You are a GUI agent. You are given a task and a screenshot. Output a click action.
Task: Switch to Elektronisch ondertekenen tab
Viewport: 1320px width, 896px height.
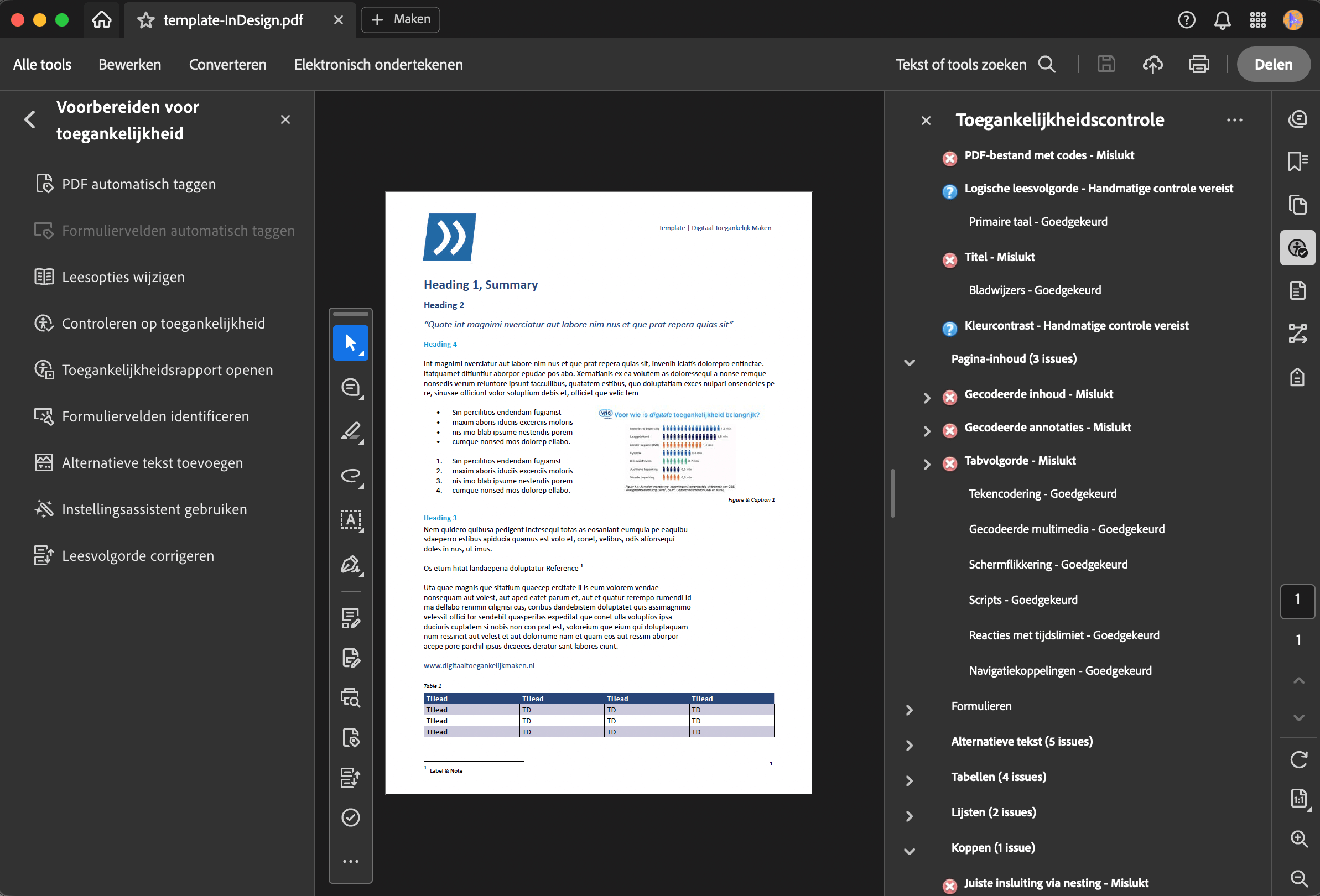click(378, 64)
